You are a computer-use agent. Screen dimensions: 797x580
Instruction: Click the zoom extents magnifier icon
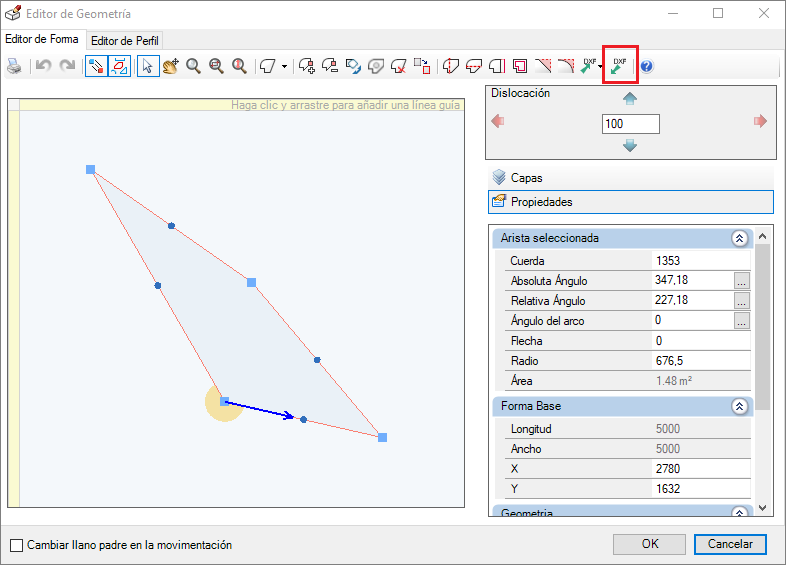(x=239, y=66)
